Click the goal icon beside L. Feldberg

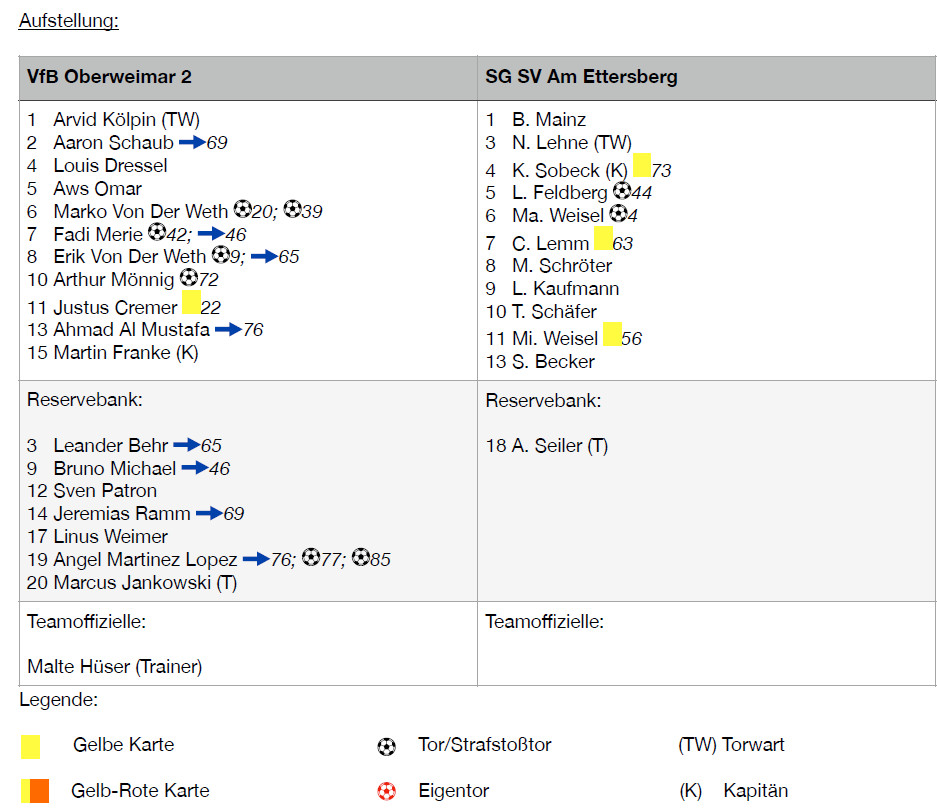tap(621, 190)
